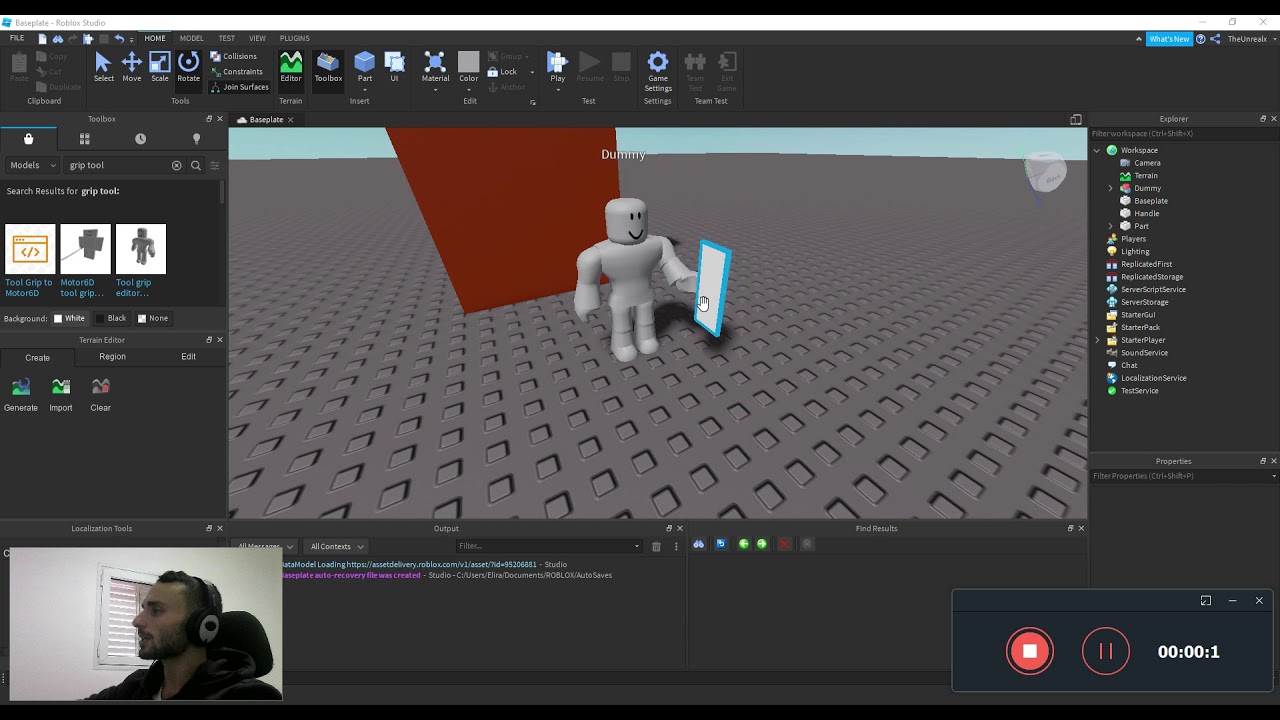Click the view orientation cube in viewport

(1046, 172)
